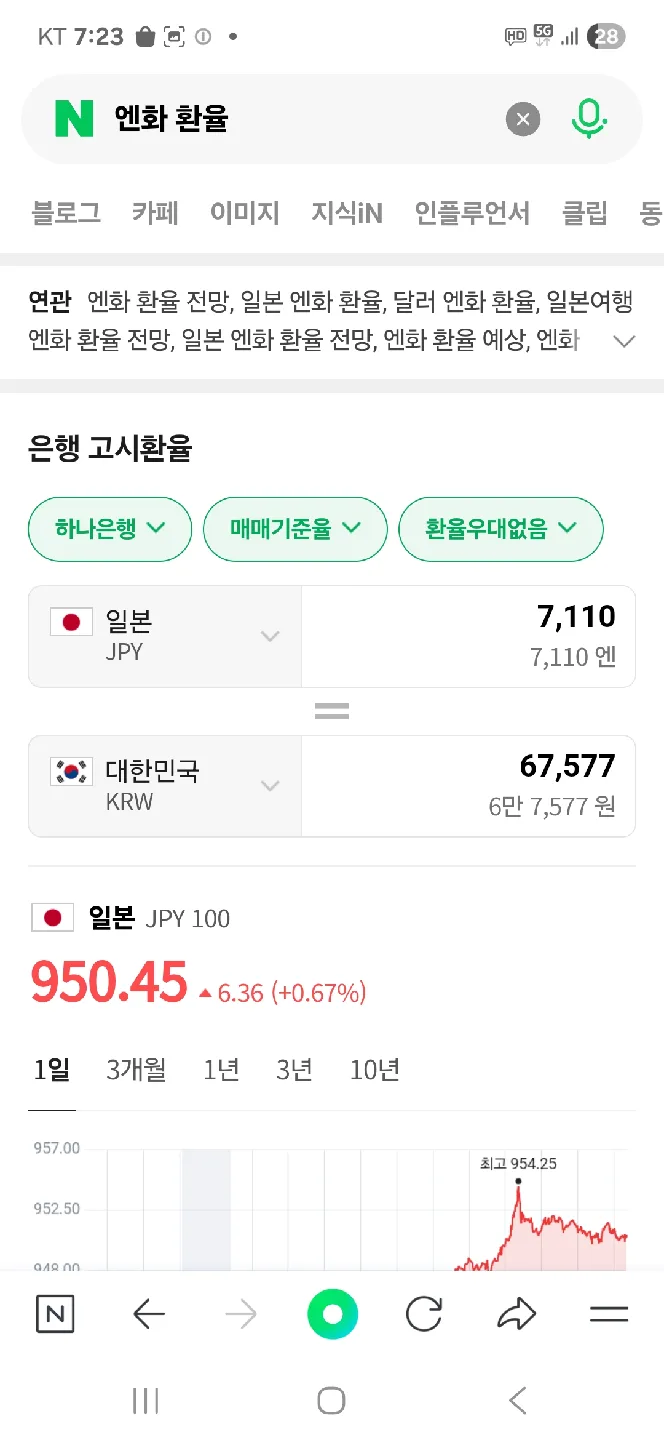Expand related searches with chevron

coord(624,341)
